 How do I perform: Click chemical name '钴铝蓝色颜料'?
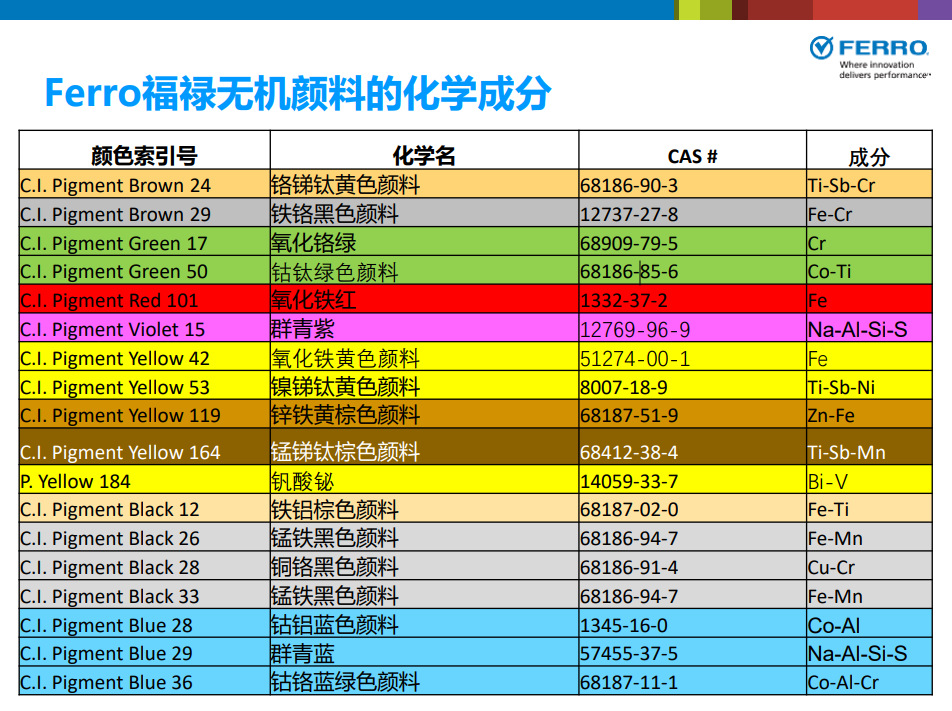pyautogui.click(x=335, y=625)
